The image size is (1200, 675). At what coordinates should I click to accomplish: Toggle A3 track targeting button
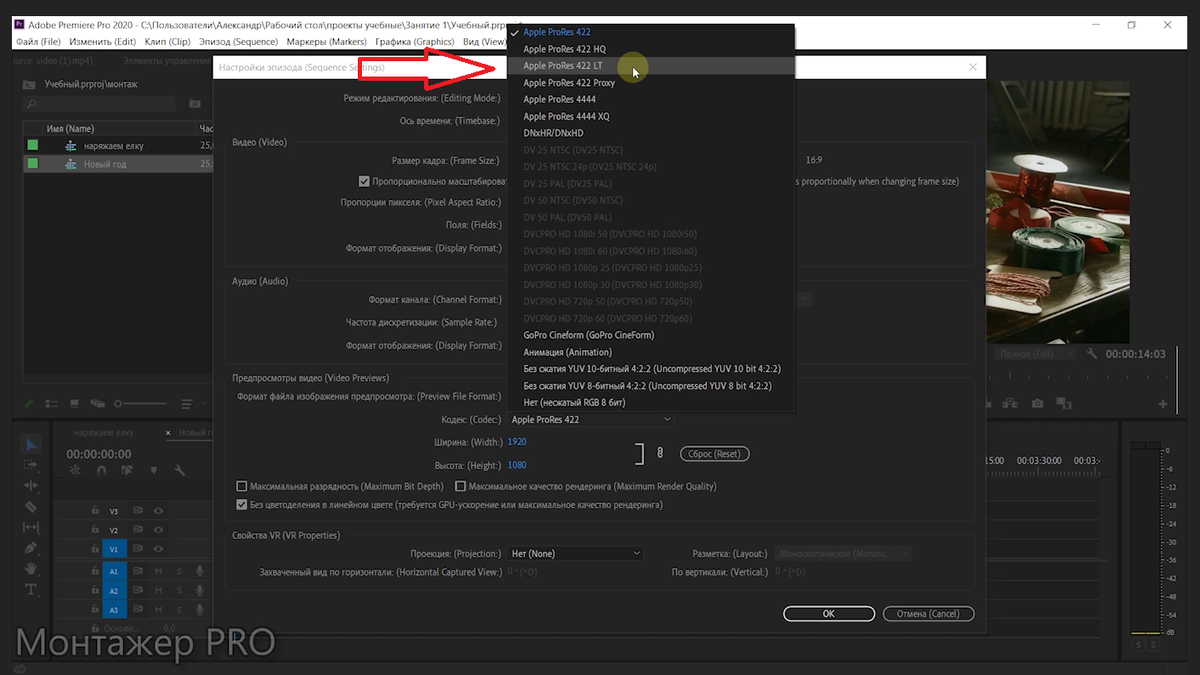click(114, 610)
